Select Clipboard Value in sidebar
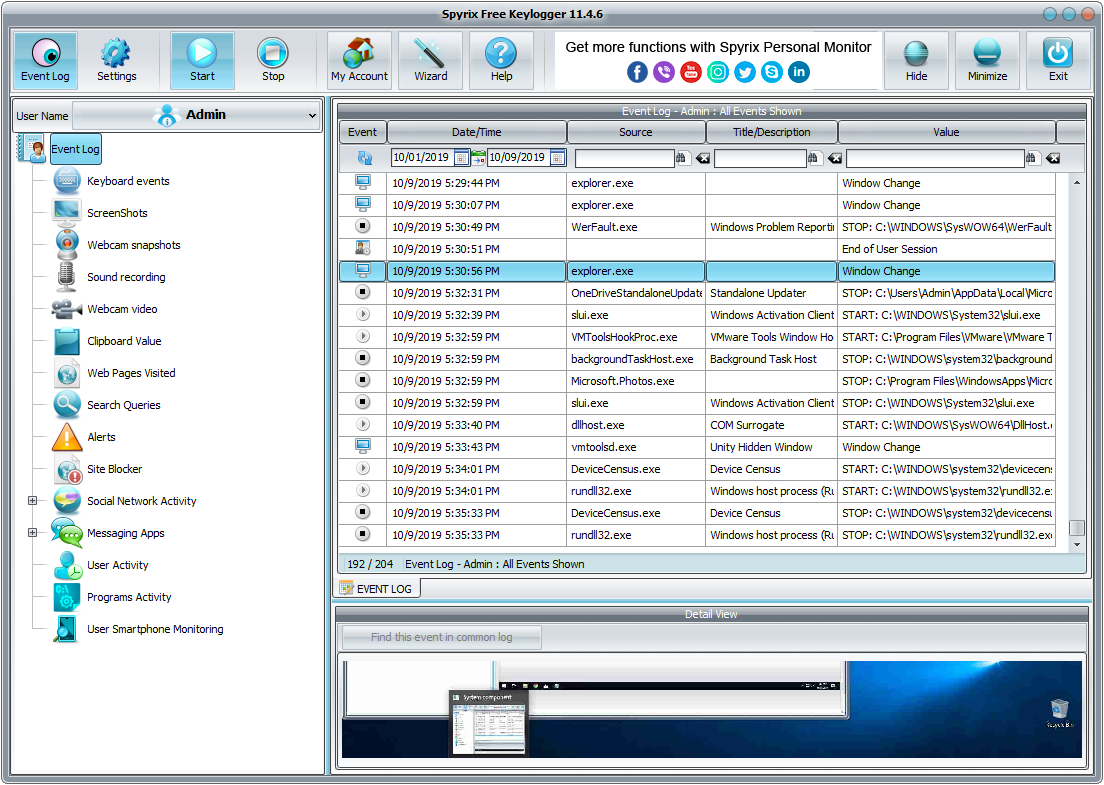Image resolution: width=1104 pixels, height=785 pixels. [x=124, y=341]
